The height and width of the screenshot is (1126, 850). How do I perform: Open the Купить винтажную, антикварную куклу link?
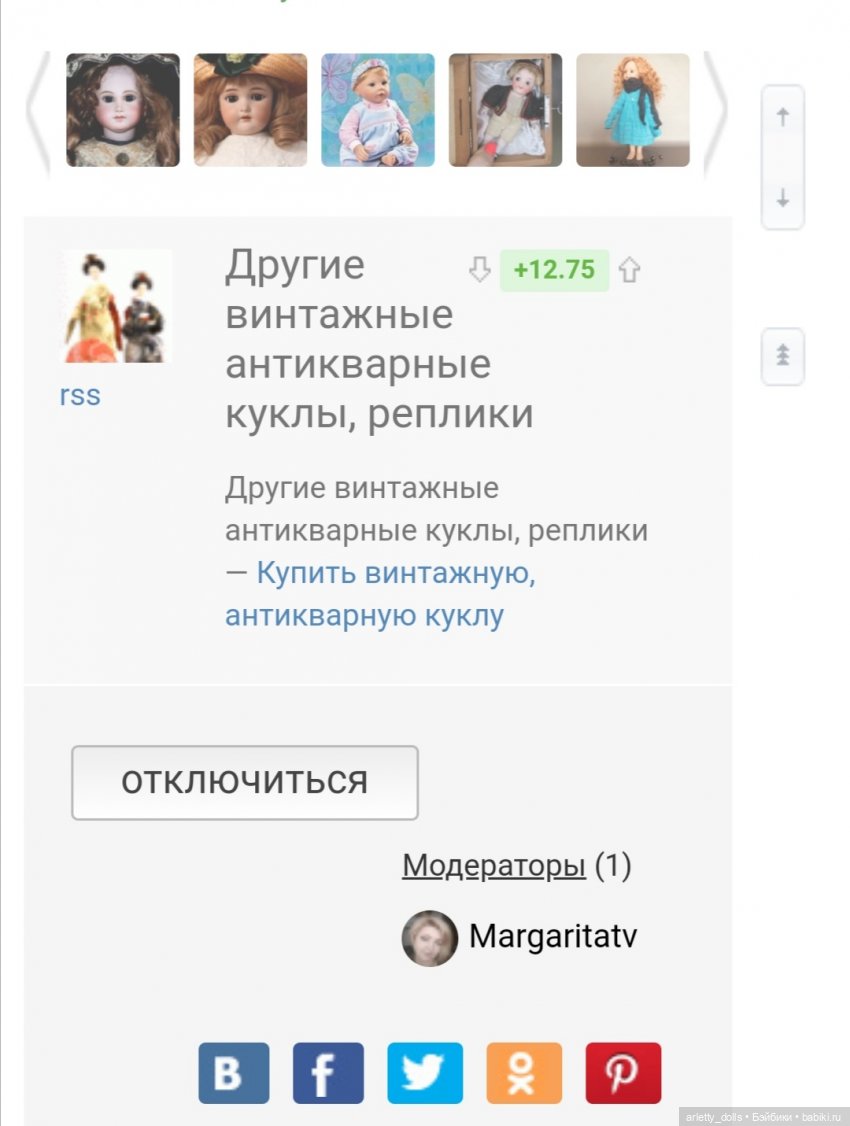point(380,594)
